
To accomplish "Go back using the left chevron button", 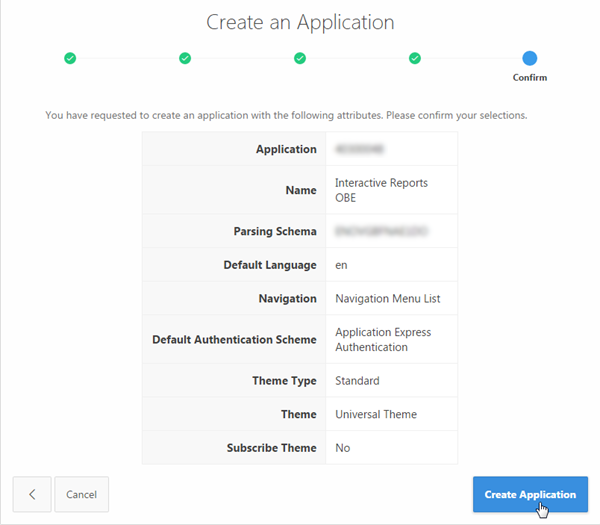I will click(32, 494).
